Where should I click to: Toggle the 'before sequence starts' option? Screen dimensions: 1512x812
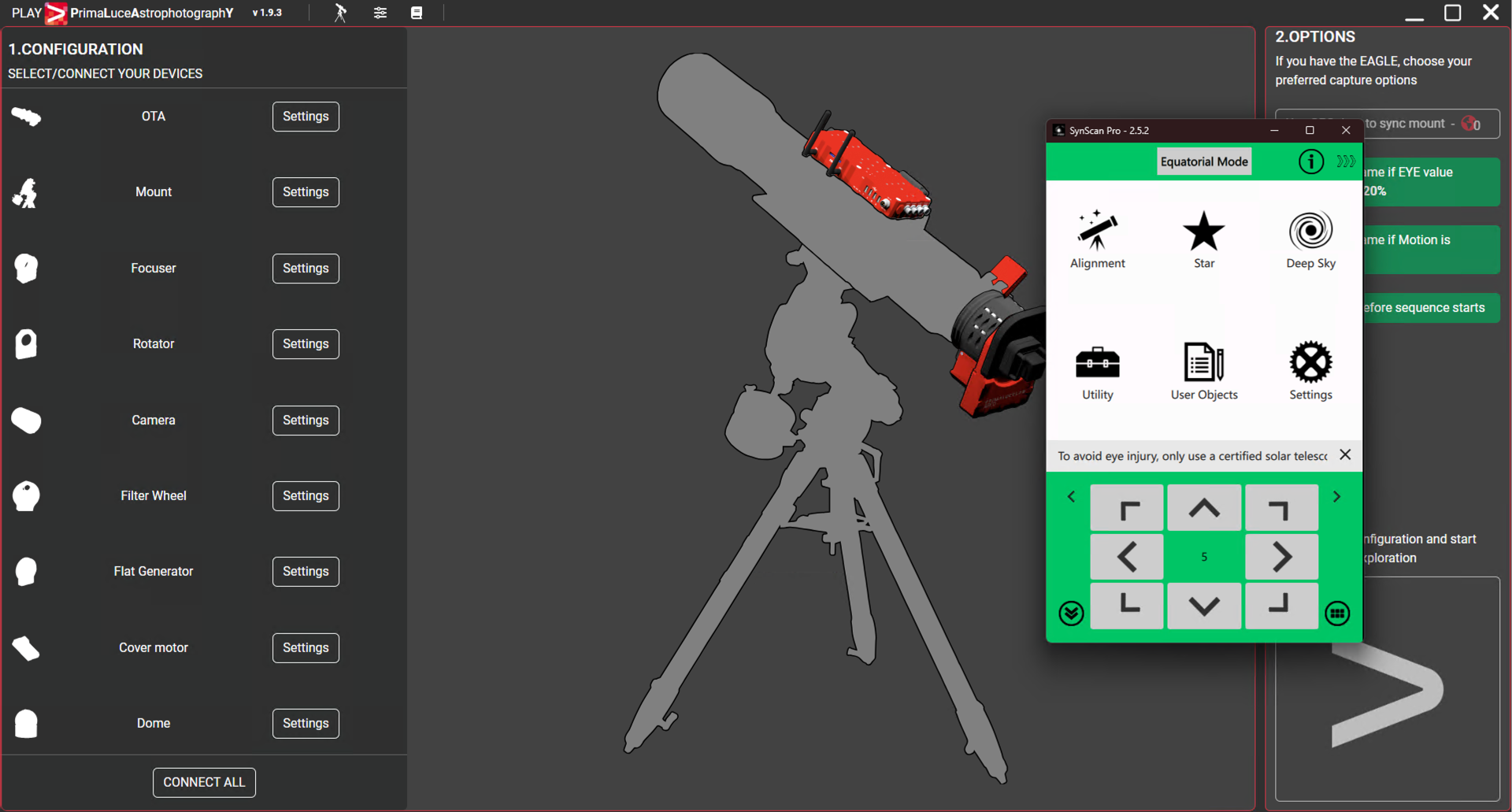pos(1431,308)
